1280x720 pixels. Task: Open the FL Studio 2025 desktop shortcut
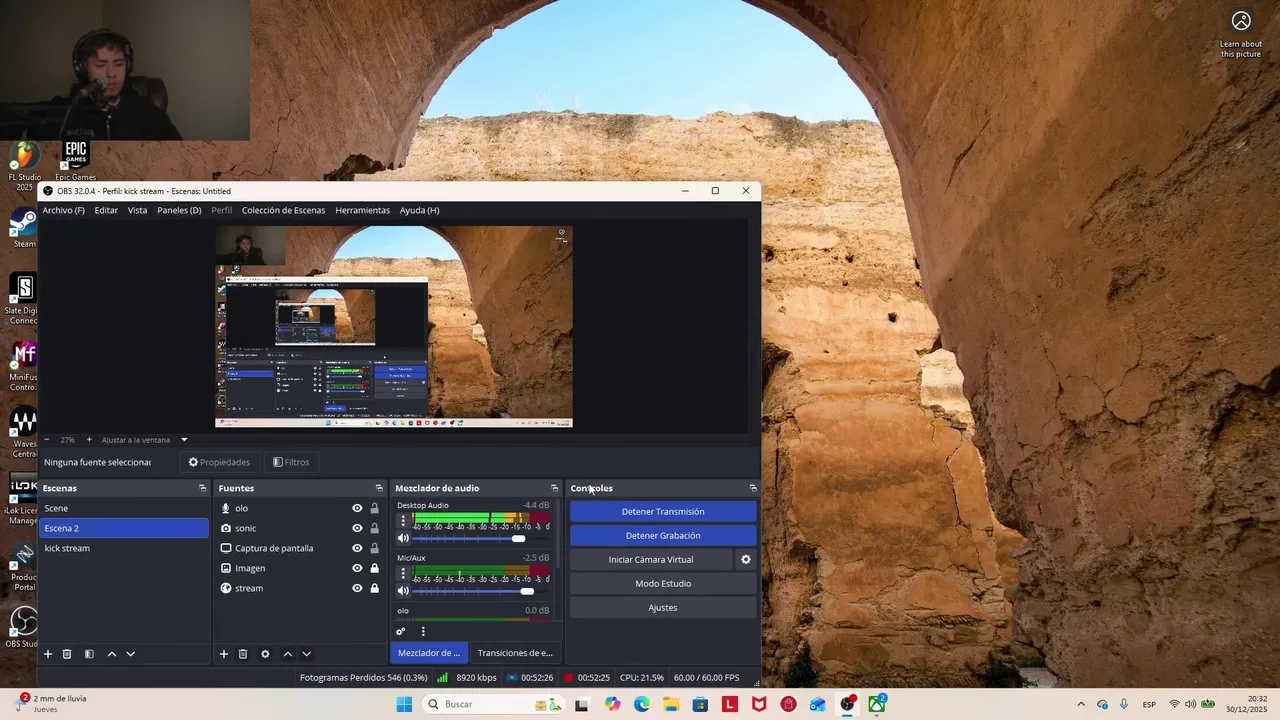tap(24, 166)
